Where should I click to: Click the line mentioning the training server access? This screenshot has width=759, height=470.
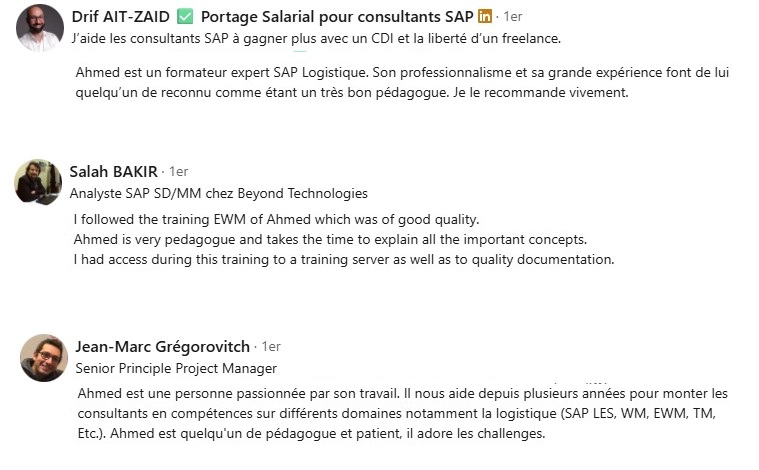tap(343, 259)
